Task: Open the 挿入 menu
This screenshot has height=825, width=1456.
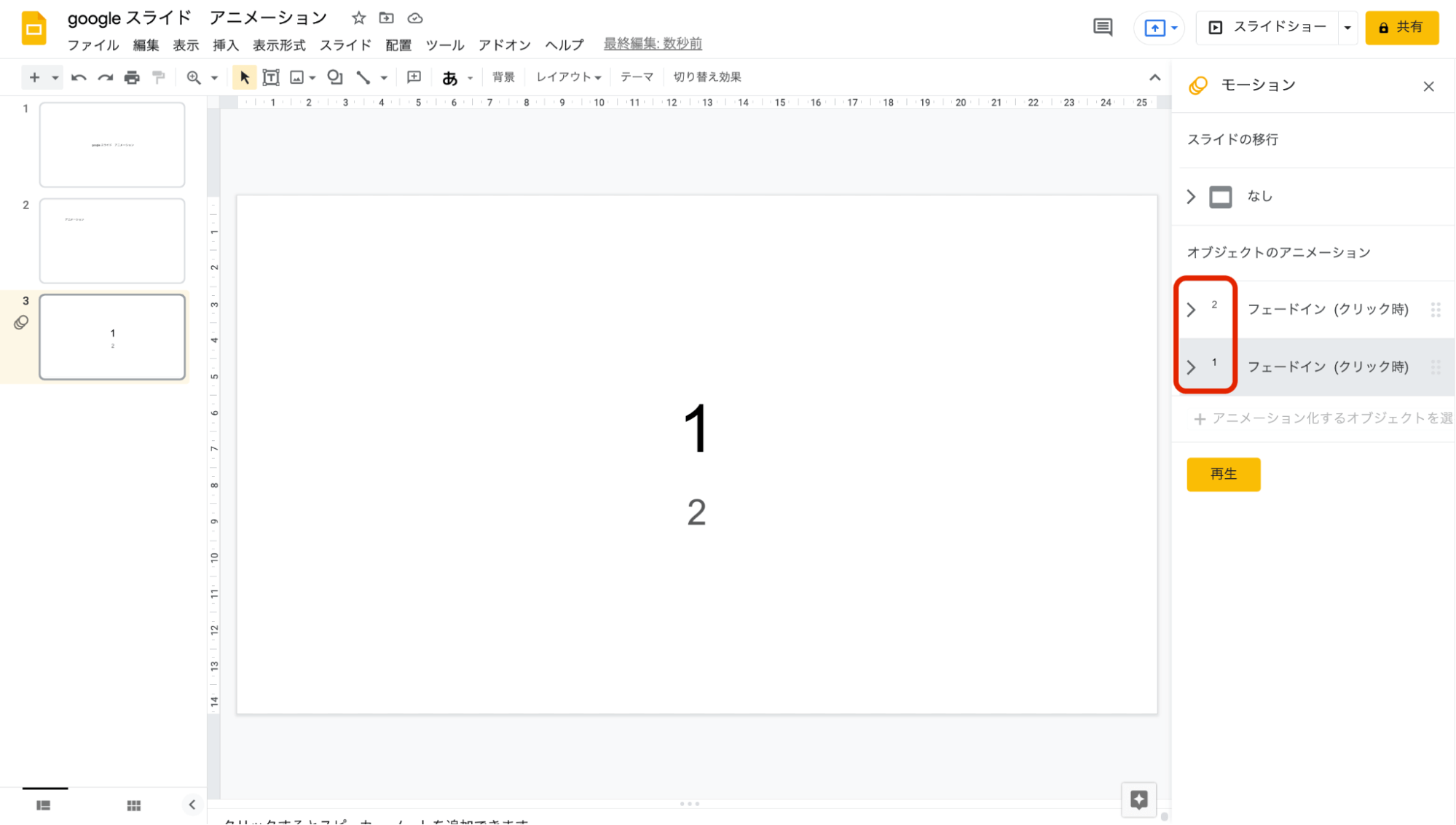Action: pyautogui.click(x=226, y=45)
